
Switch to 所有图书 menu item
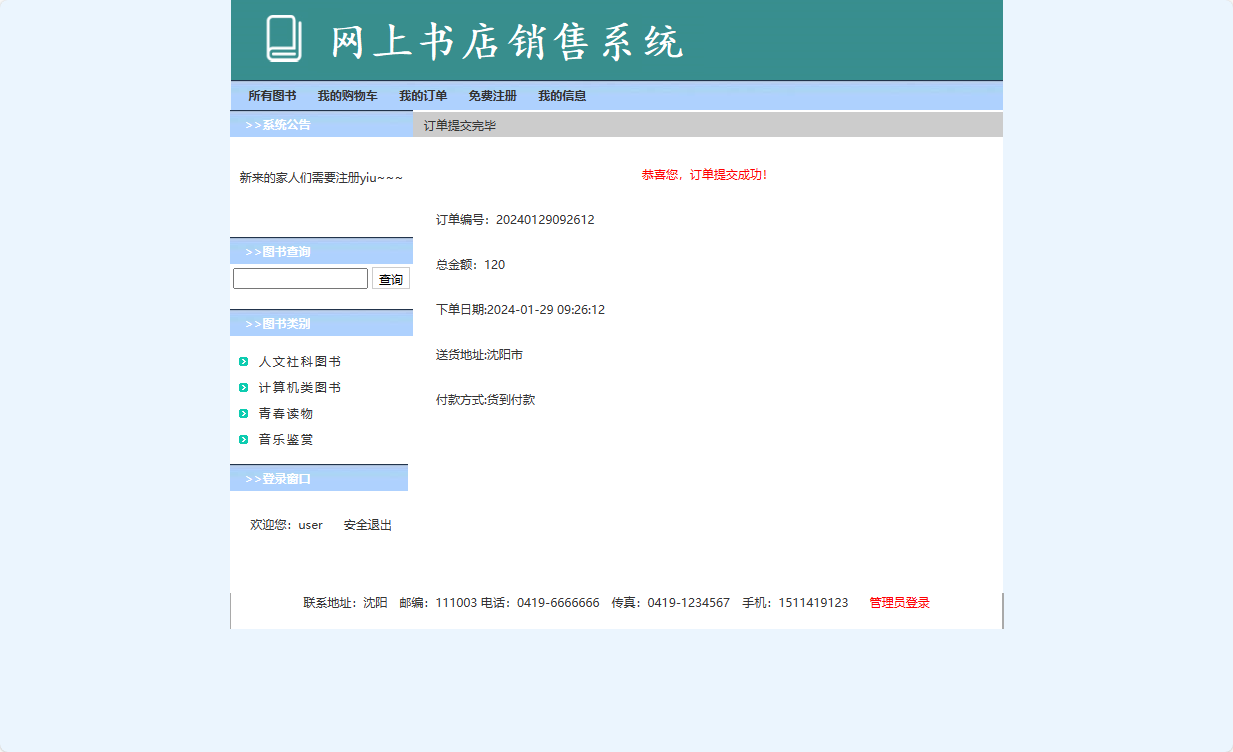(271, 95)
